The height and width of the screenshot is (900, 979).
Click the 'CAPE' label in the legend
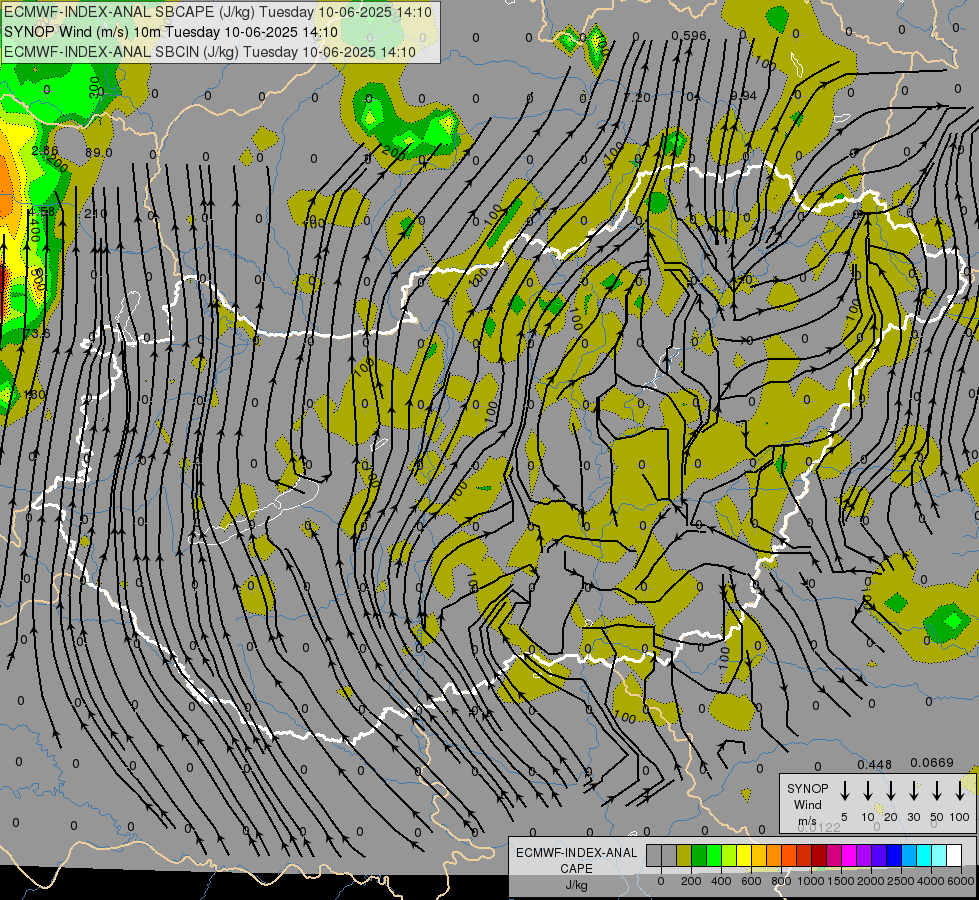click(576, 869)
